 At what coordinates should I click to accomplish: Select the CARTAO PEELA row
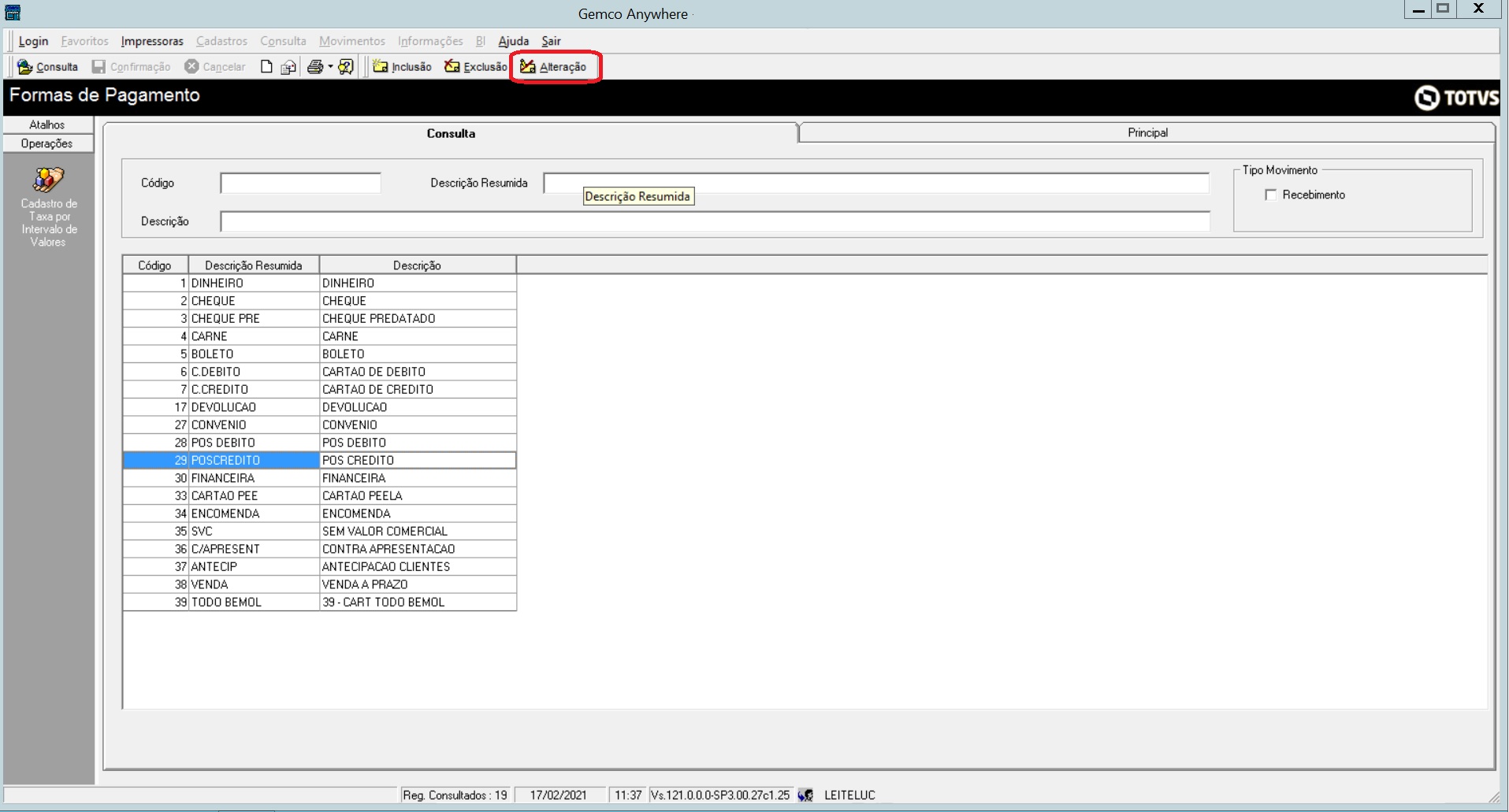click(319, 495)
